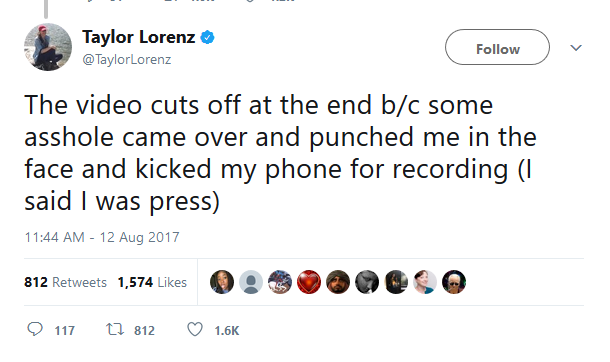Like the tweet with the heart icon
This screenshot has height=362, width=610.
coord(195,330)
